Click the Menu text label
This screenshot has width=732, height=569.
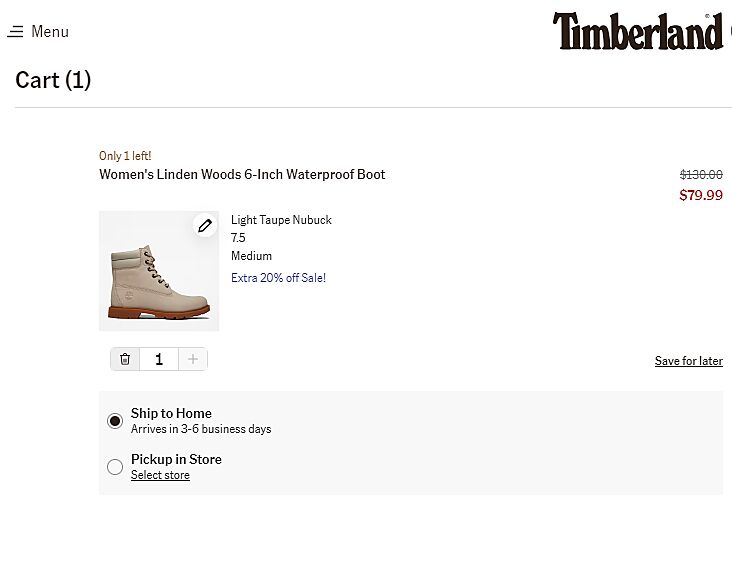(x=50, y=32)
